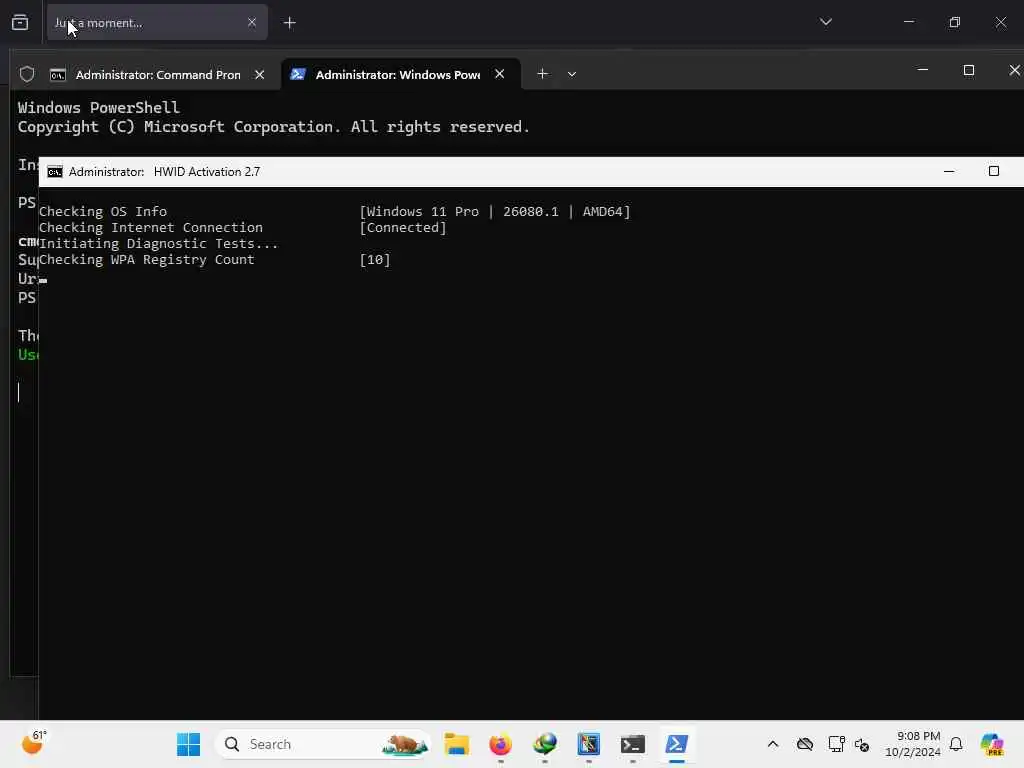The height and width of the screenshot is (768, 1024).
Task: Click the '[Windows 11 Pro | 26080.1 | AMD64]' text
Action: point(495,212)
